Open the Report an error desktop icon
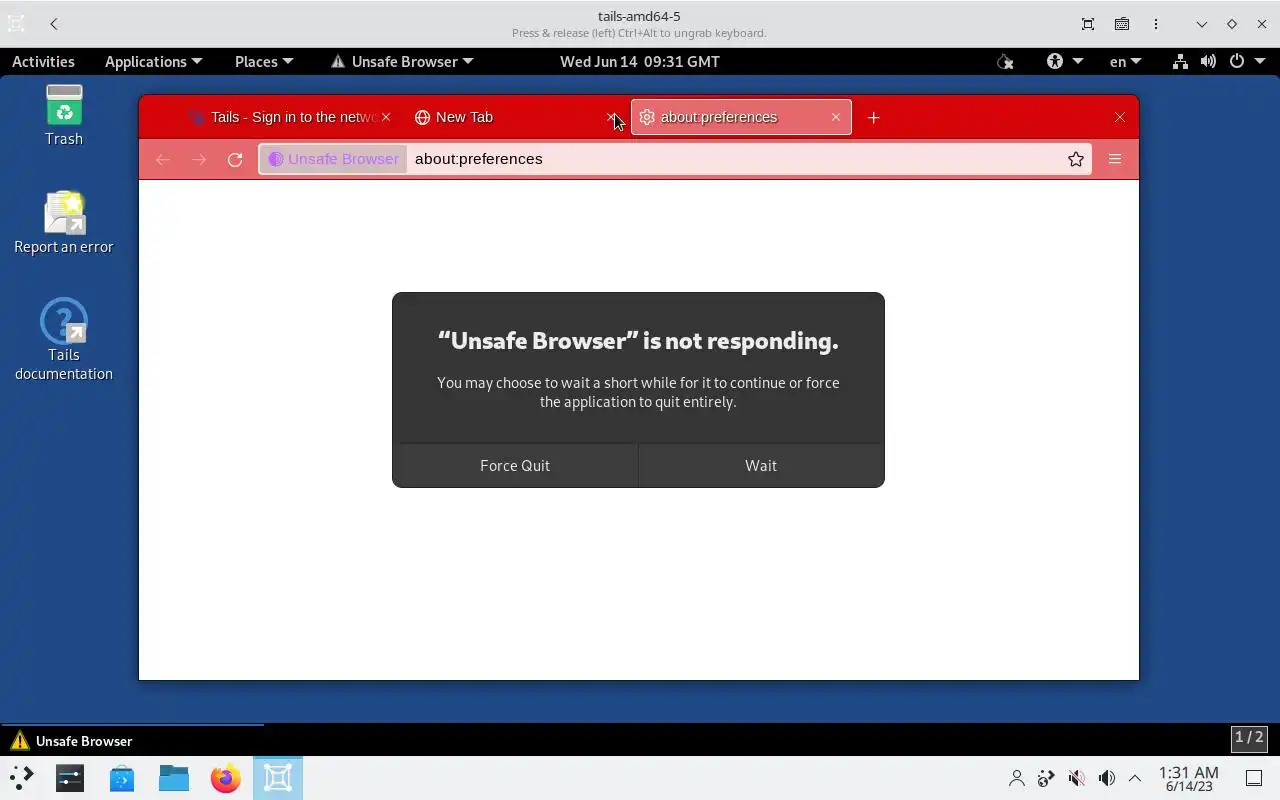Viewport: 1280px width, 800px height. click(64, 222)
